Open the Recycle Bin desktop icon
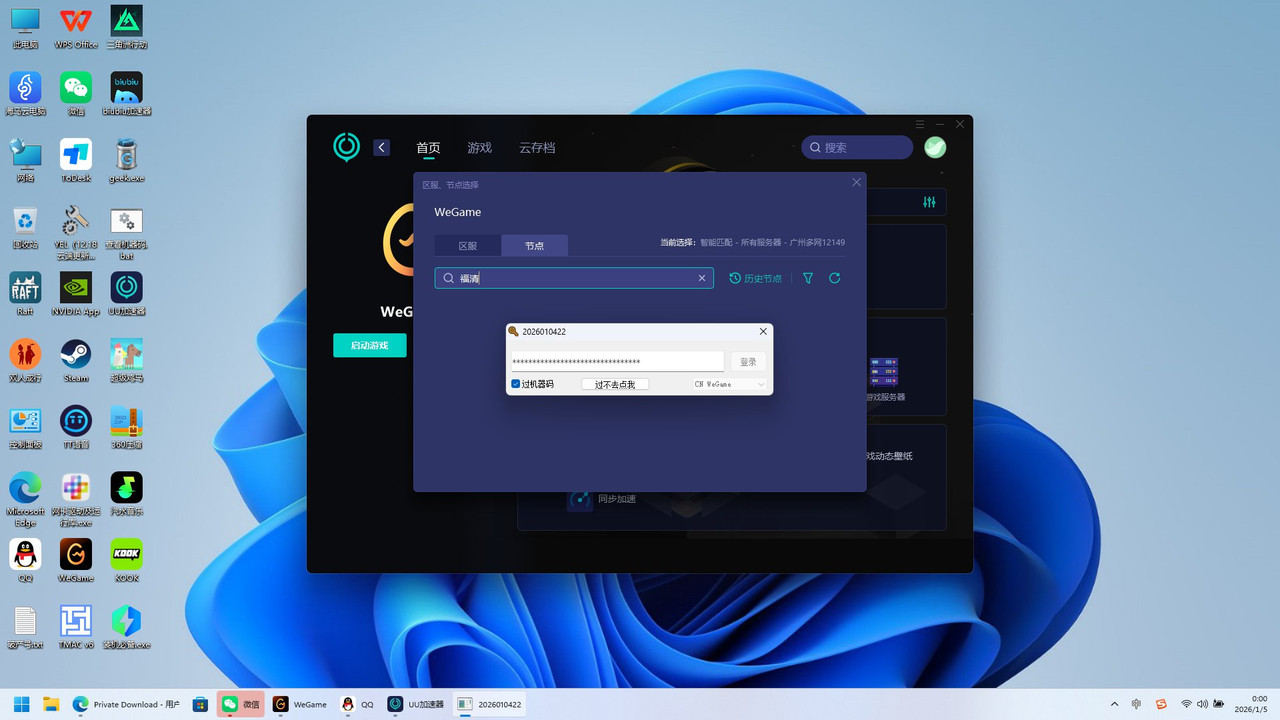The height and width of the screenshot is (720, 1280). coord(25,228)
